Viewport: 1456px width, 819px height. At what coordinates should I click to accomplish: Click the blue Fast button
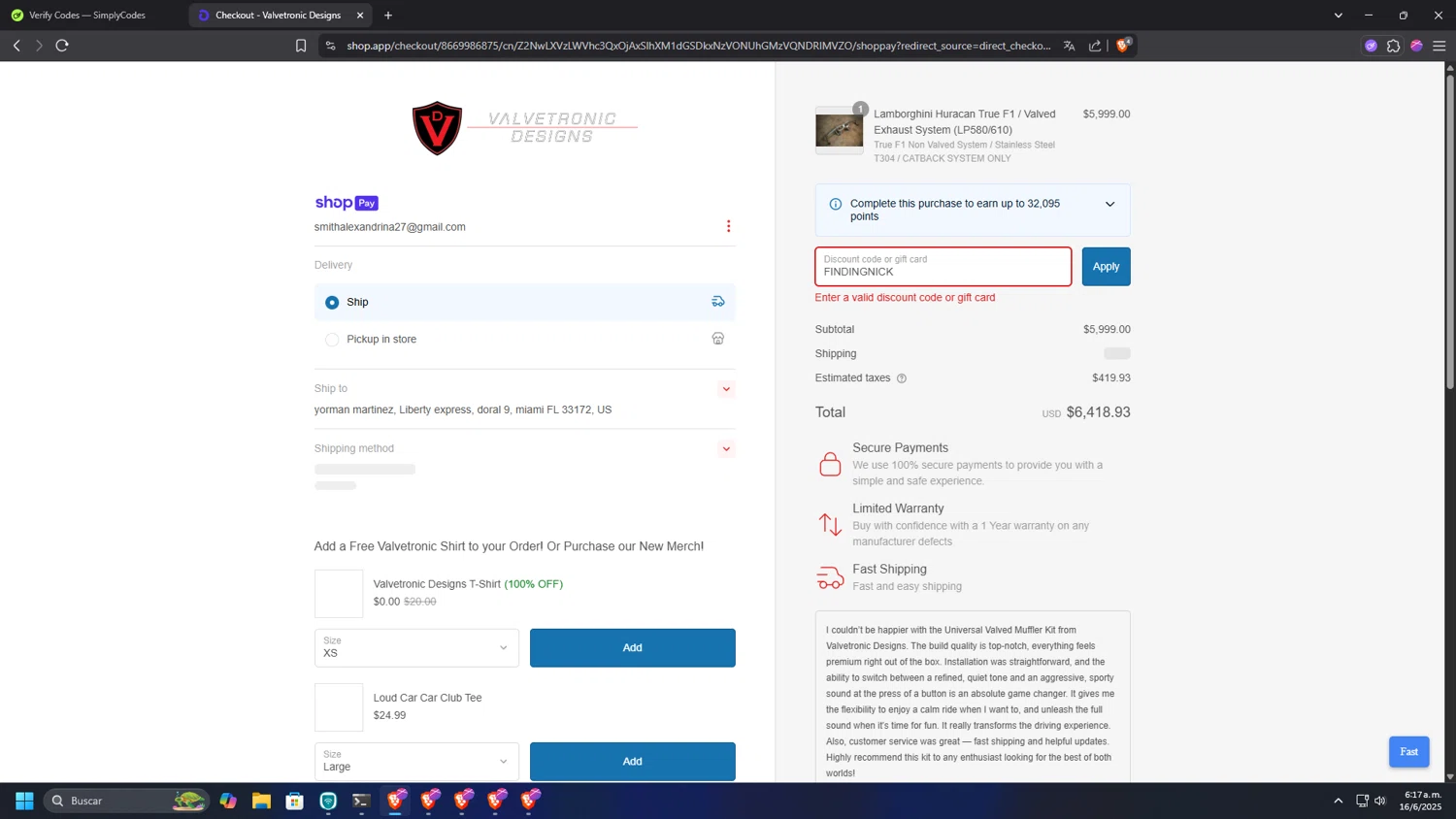tap(1408, 752)
